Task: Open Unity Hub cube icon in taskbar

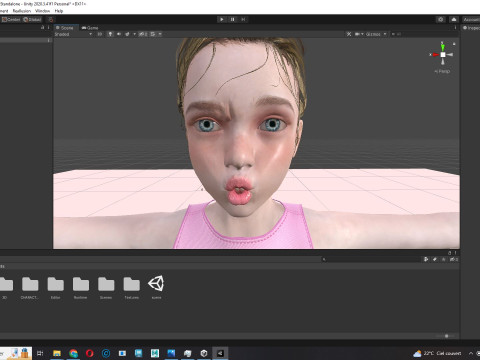Action: 204,353
